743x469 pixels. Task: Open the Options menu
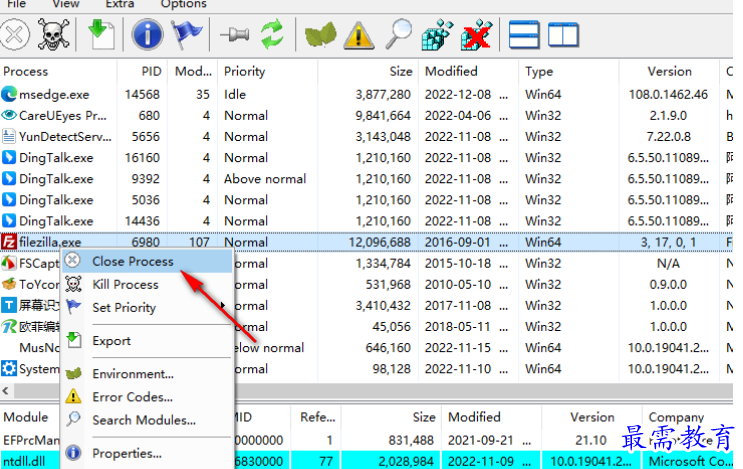click(183, 4)
